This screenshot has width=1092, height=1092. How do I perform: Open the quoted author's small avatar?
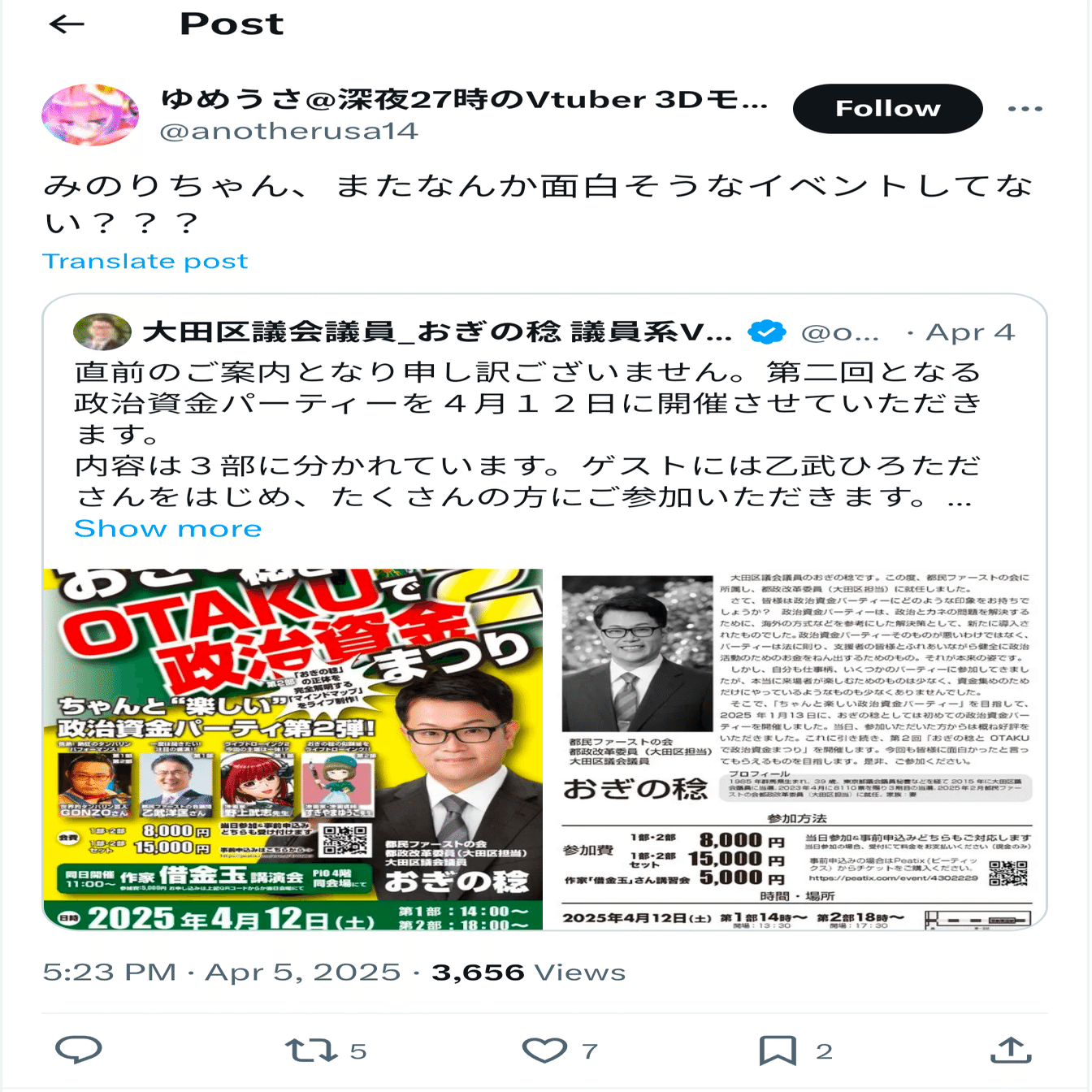coord(102,331)
